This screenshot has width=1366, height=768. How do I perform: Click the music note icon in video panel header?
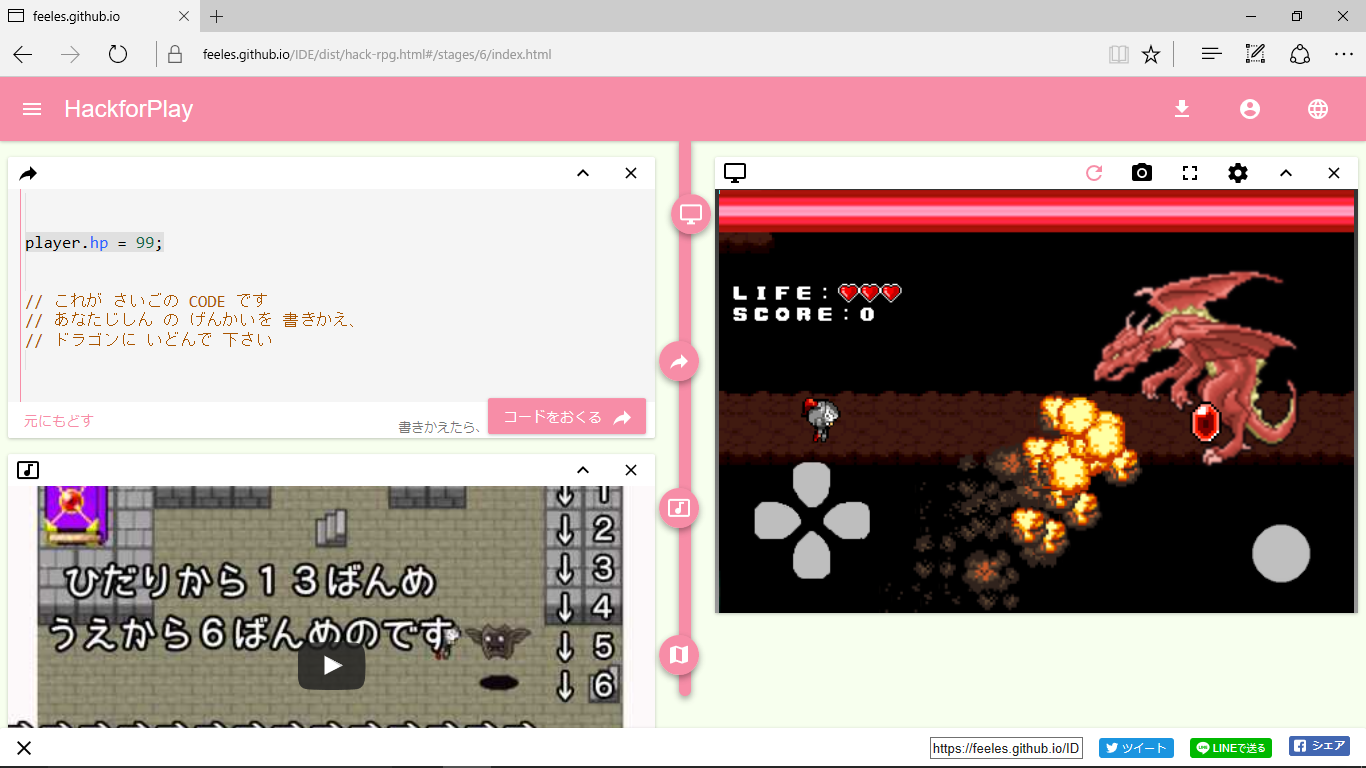pos(28,470)
